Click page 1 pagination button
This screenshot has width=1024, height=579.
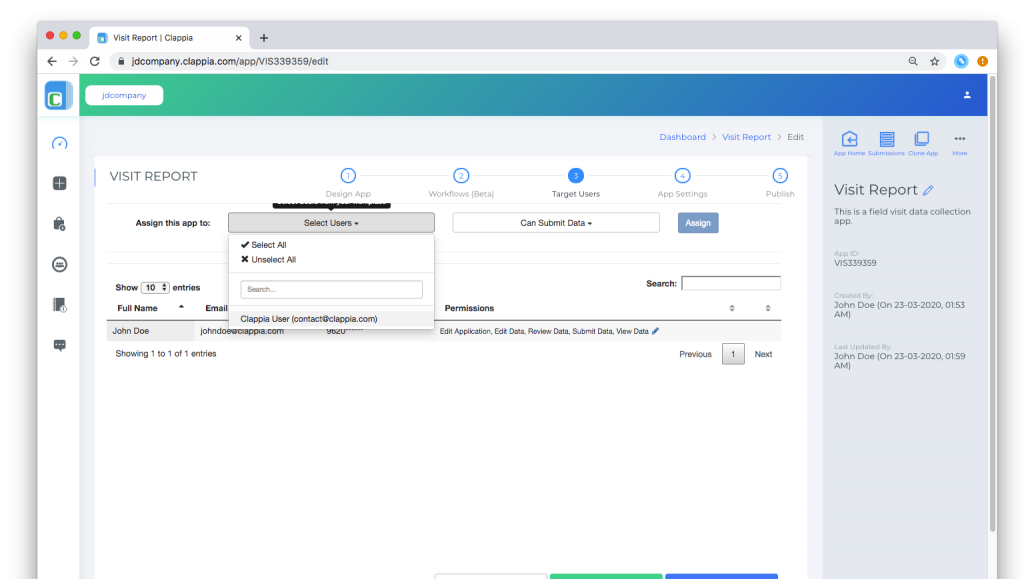[733, 354]
